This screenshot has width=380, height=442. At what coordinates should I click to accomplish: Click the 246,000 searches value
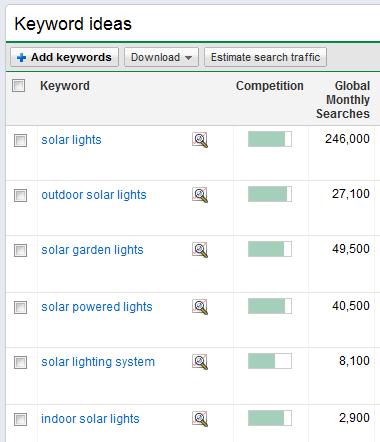(x=347, y=139)
